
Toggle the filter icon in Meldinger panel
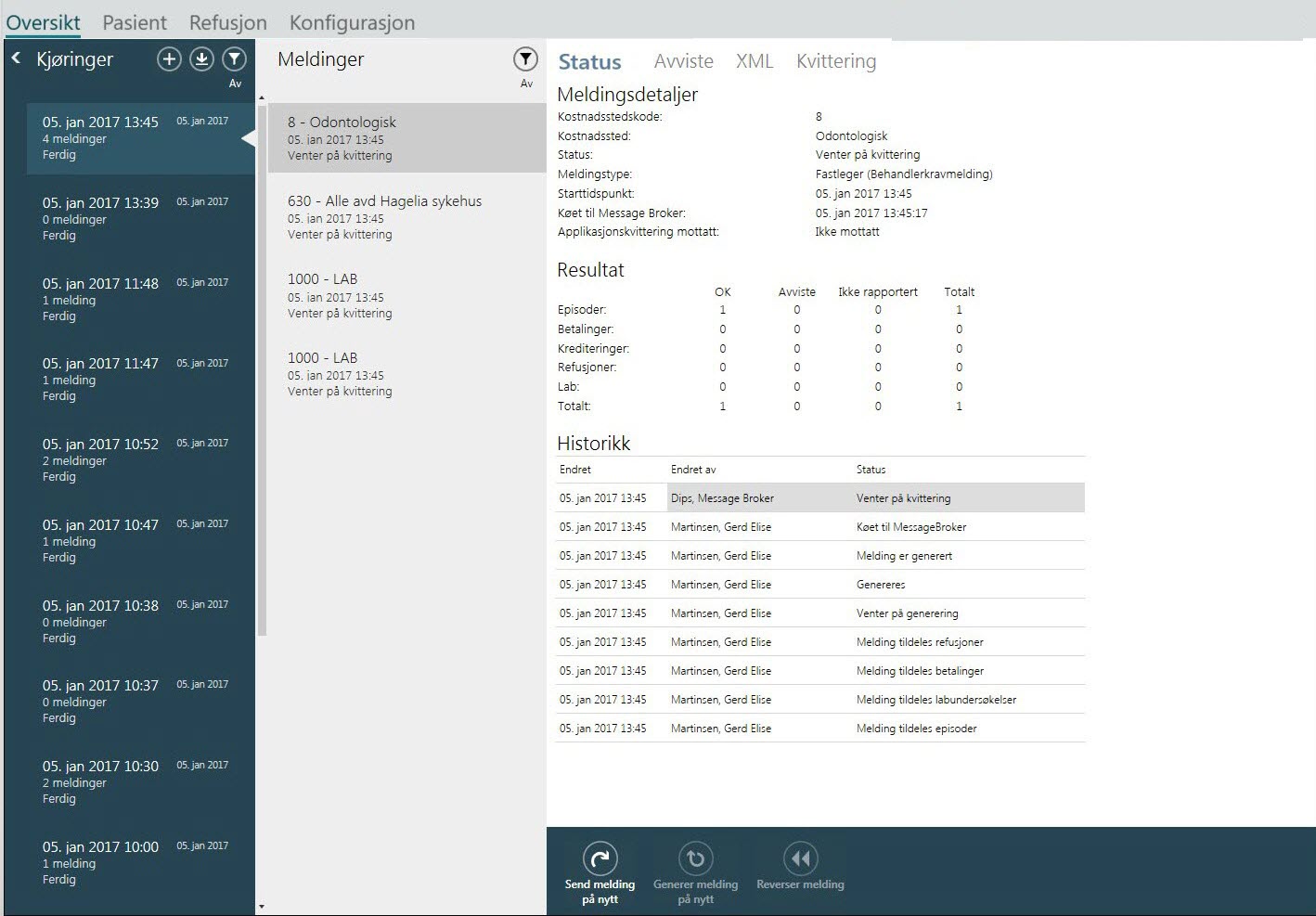click(x=525, y=60)
